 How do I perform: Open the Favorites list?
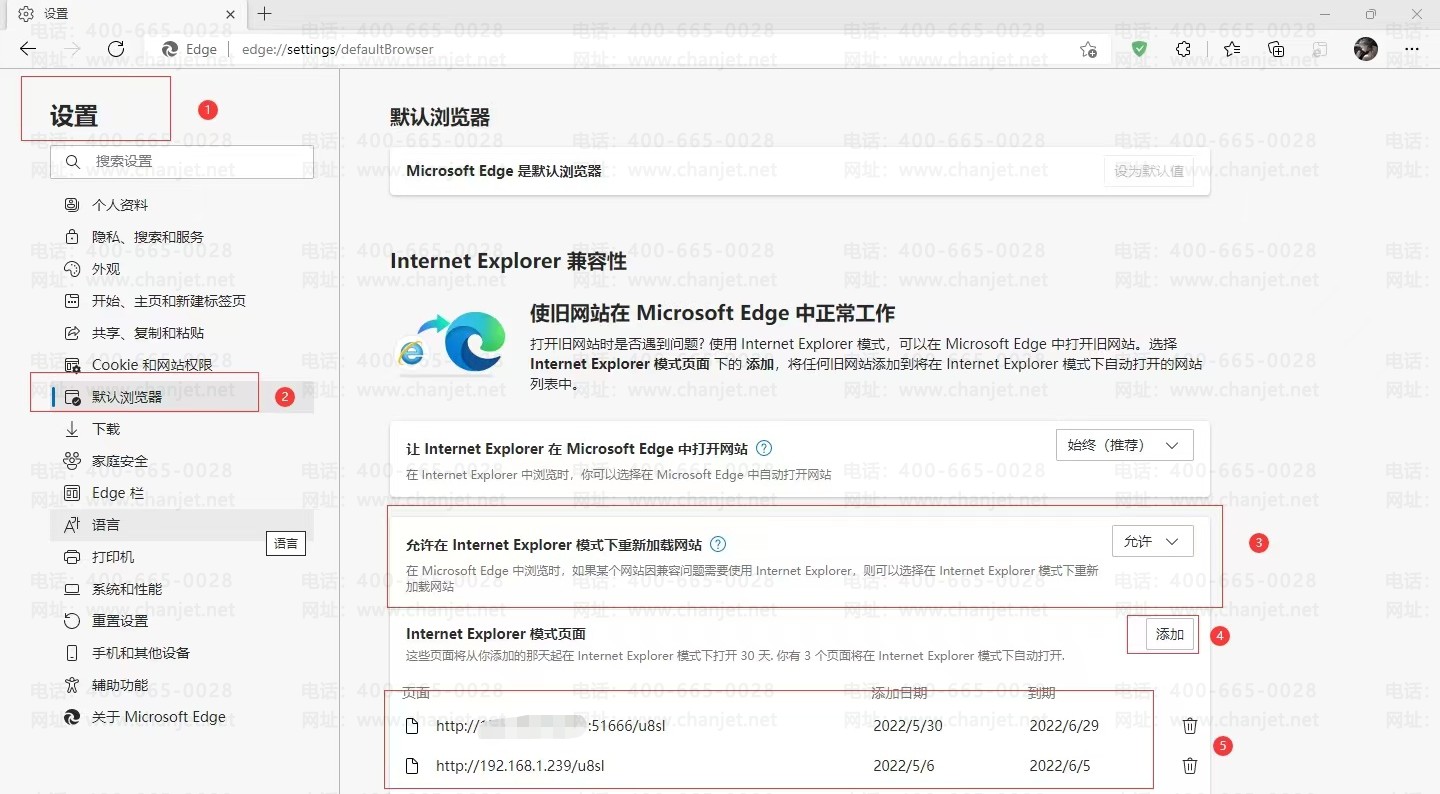tap(1231, 49)
